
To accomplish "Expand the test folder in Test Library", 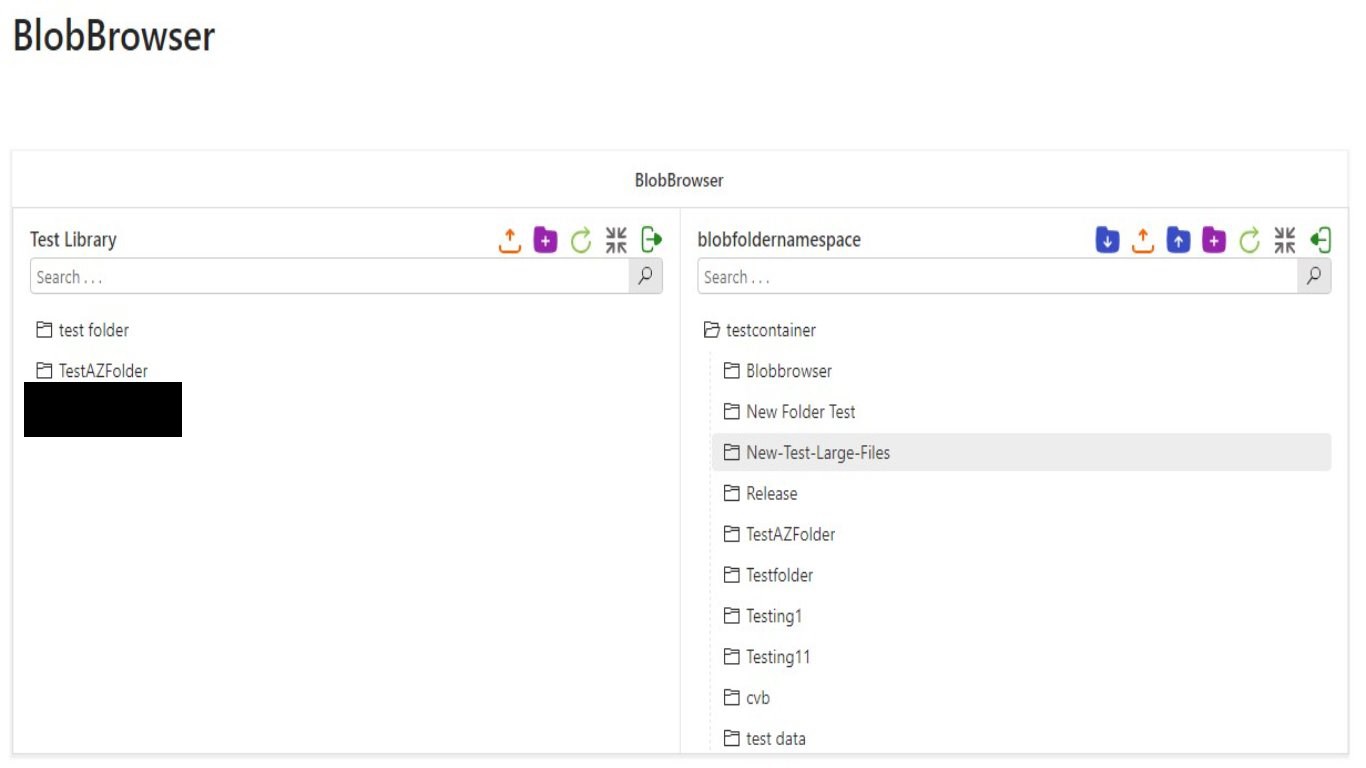I will click(x=44, y=330).
